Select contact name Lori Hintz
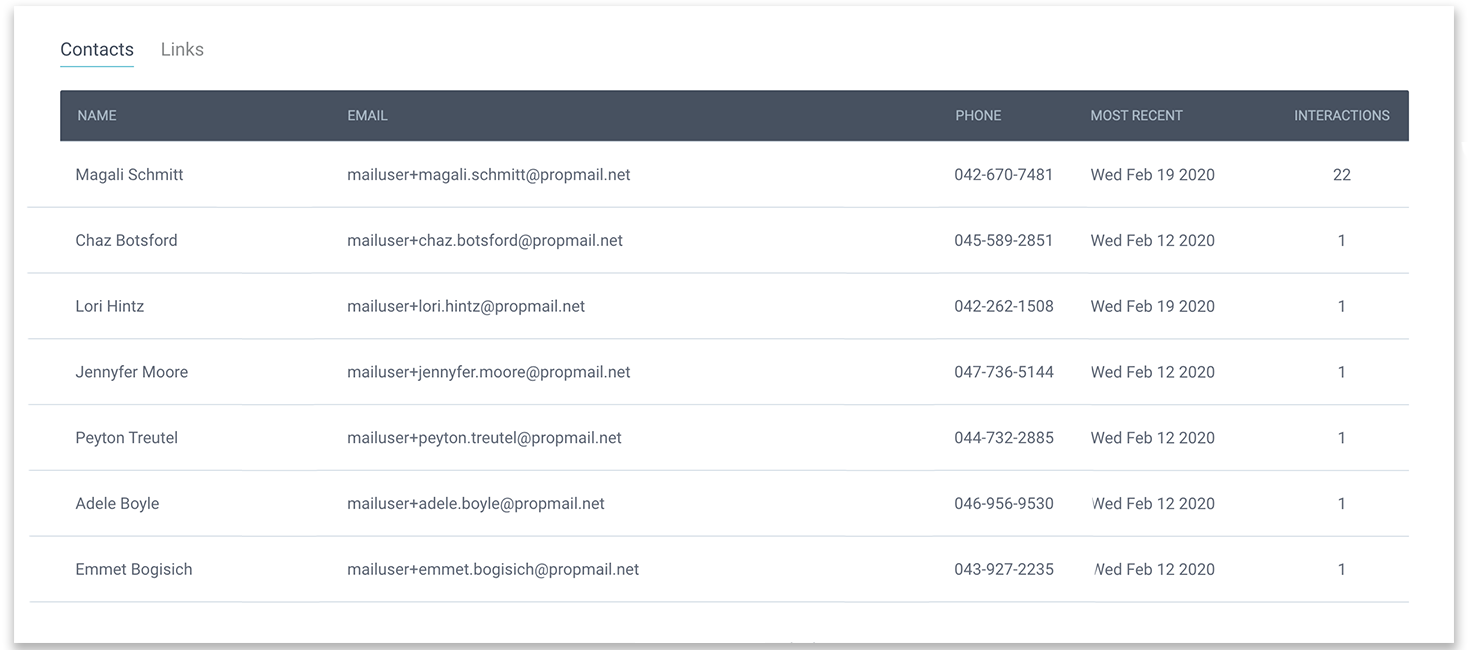This screenshot has width=1469, height=650. tap(109, 307)
